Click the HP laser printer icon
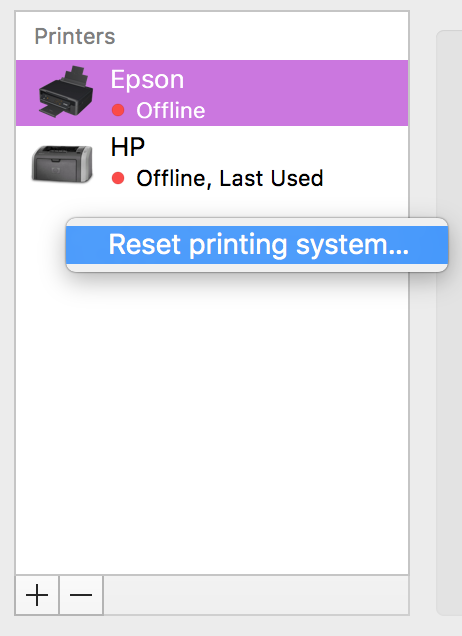The image size is (462, 636). point(62,163)
